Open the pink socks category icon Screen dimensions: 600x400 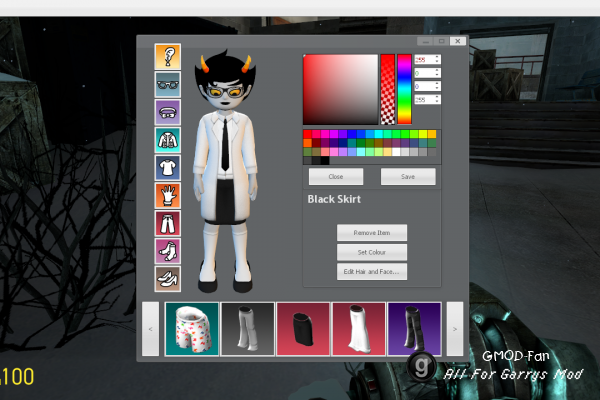coord(168,251)
